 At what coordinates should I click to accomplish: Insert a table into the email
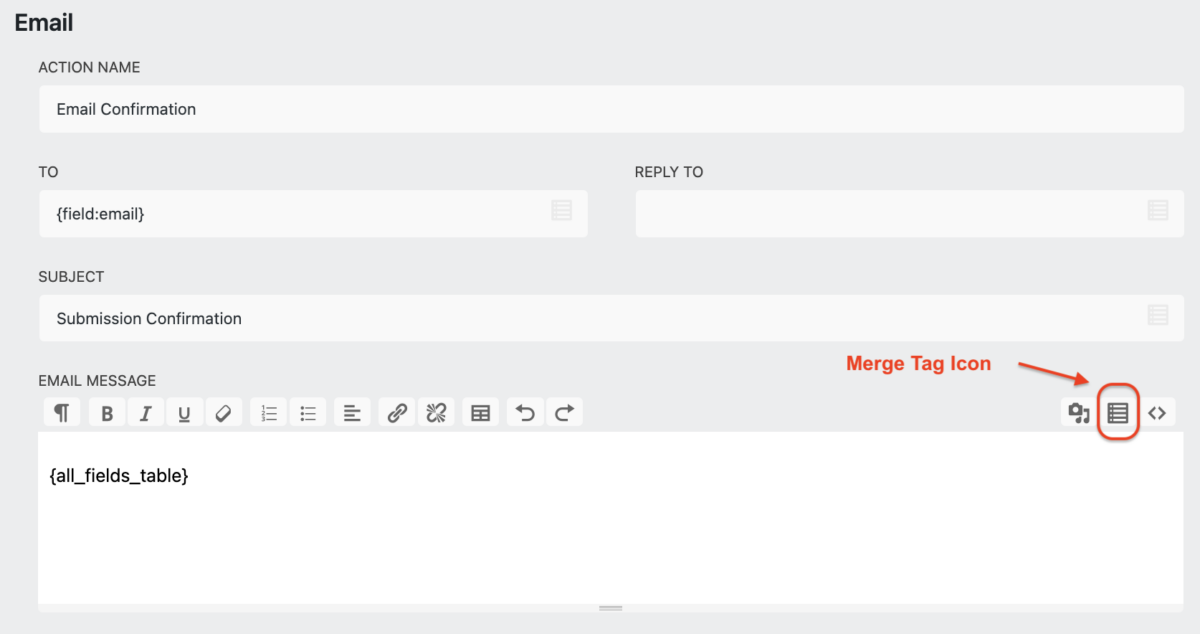pyautogui.click(x=481, y=412)
